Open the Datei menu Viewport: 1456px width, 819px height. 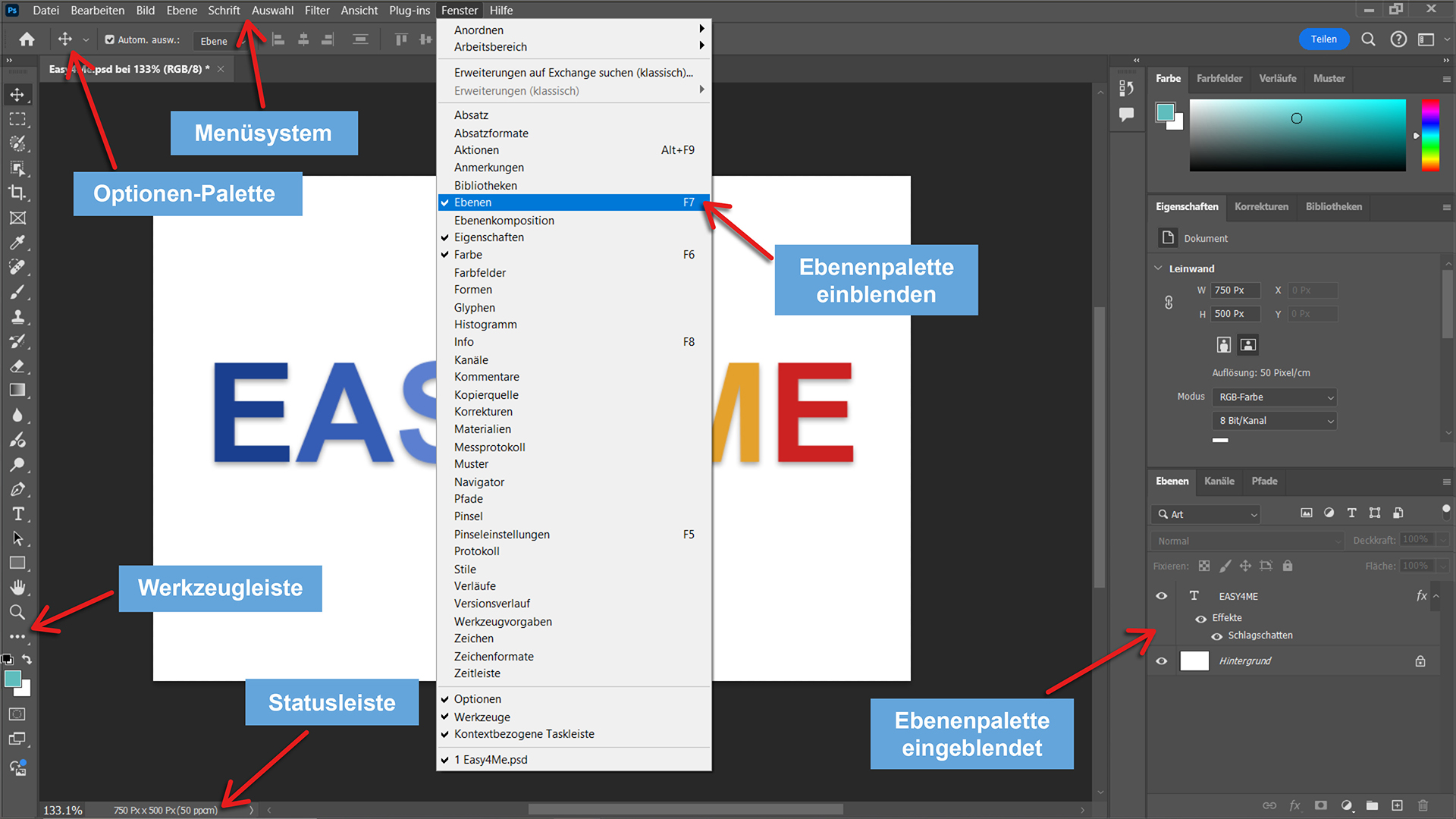pos(46,11)
